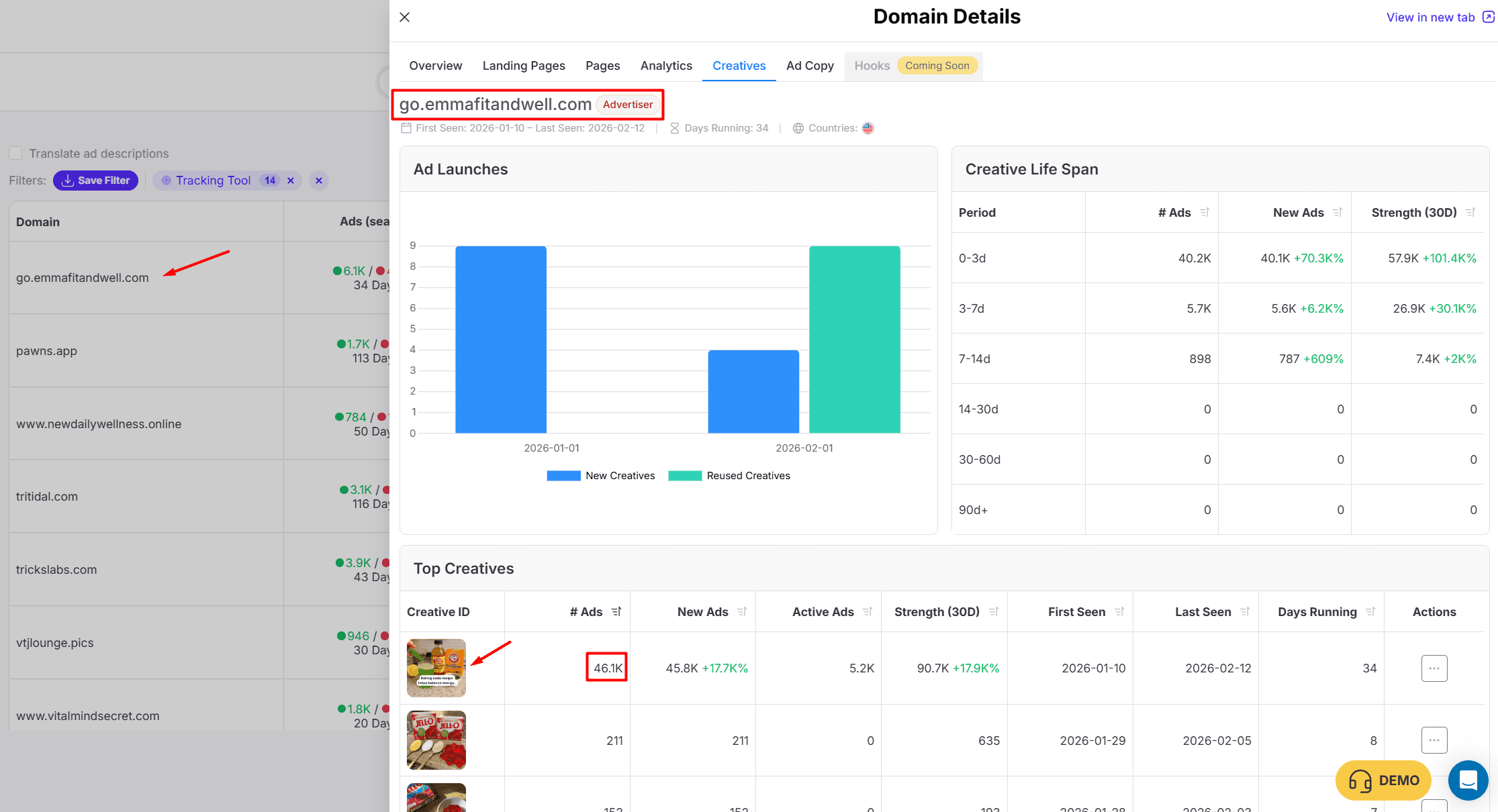This screenshot has width=1498, height=812.
Task: Sort Life Span by Strength (30D)
Action: click(1470, 213)
